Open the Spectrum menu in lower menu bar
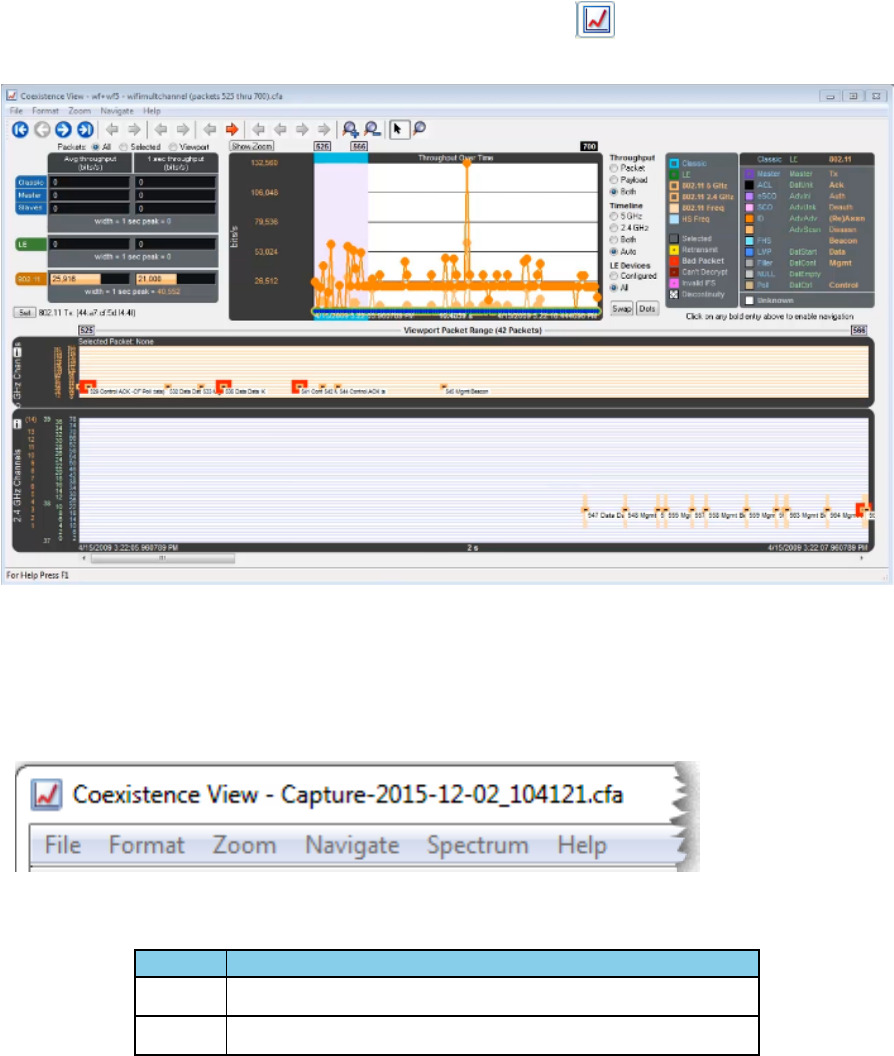Screen dimensions: 894x1056 click(x=477, y=845)
